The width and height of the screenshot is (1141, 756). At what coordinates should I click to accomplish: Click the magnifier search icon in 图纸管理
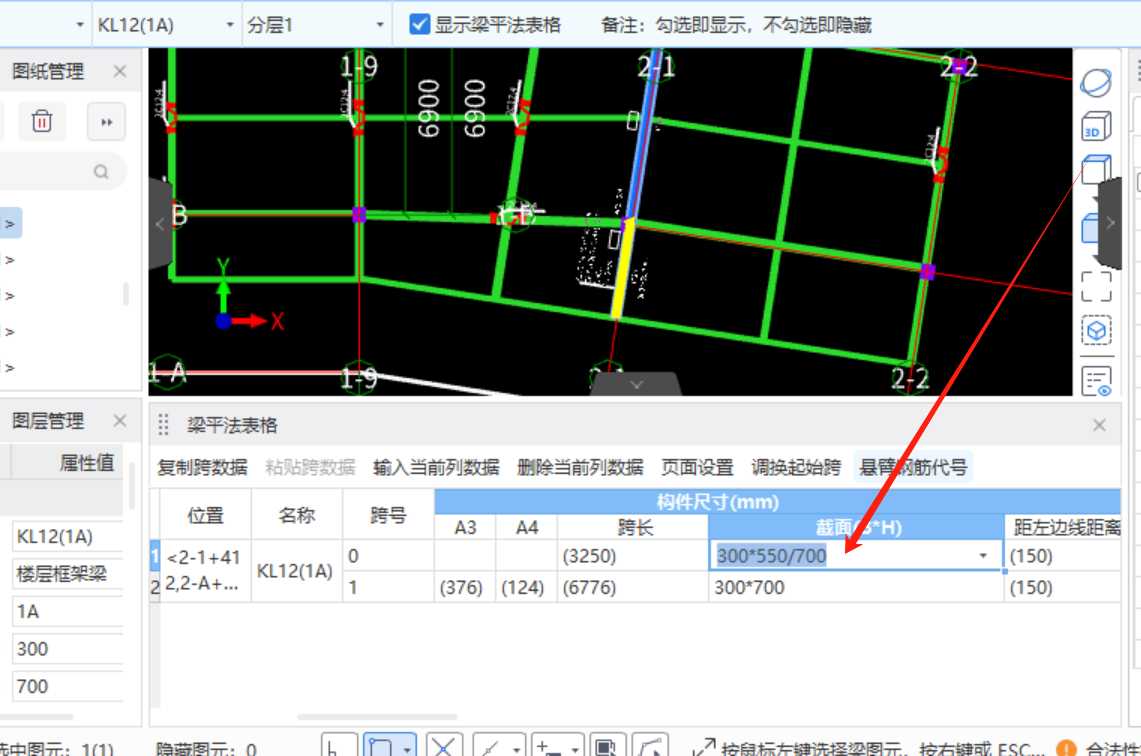point(101,172)
